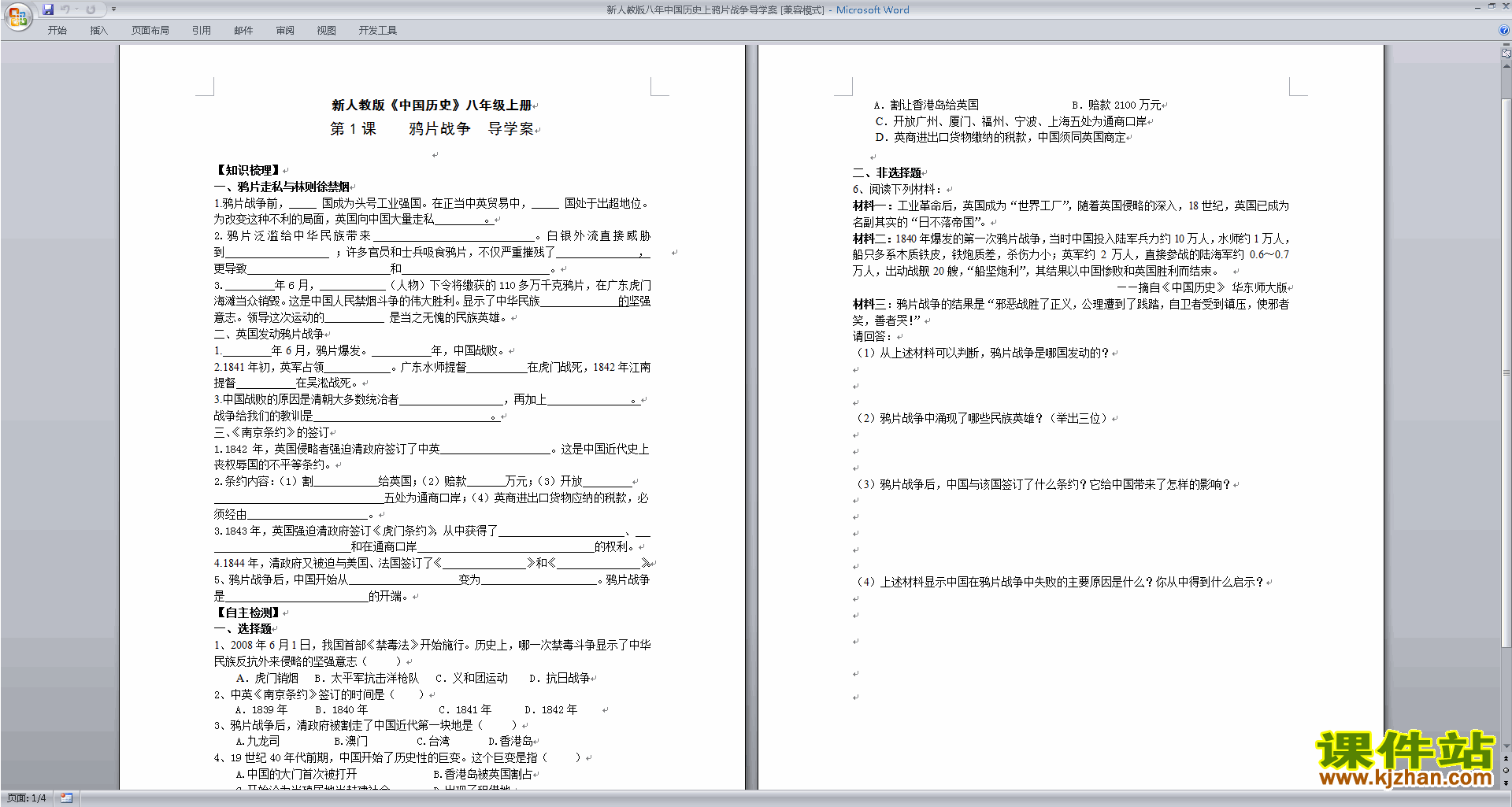
Task: Click question '（4）上述材料显示中国在鸦片战争中失败的主要原因'
Action: 1004,582
